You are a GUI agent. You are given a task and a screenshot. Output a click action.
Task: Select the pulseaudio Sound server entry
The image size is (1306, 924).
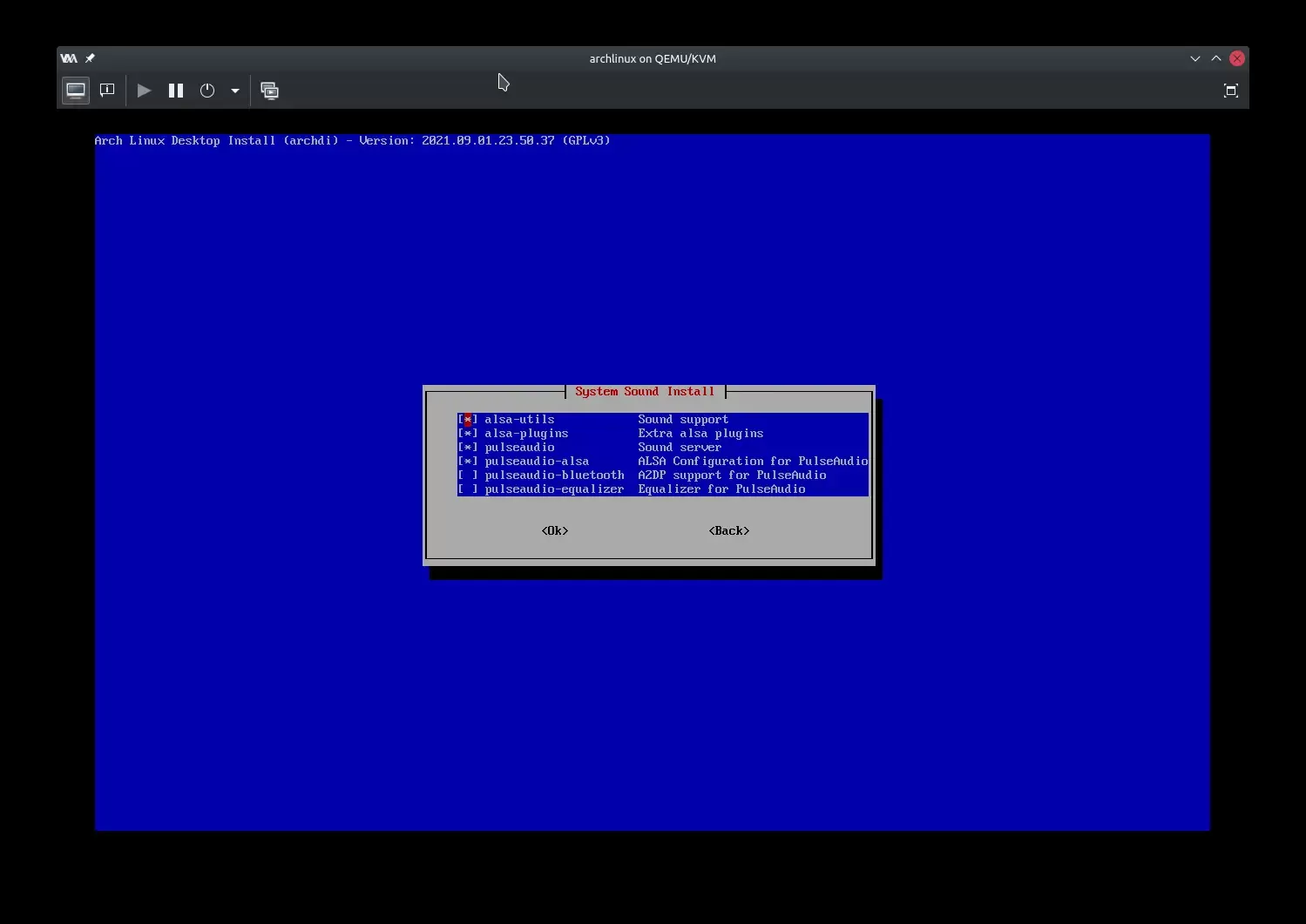[519, 448]
